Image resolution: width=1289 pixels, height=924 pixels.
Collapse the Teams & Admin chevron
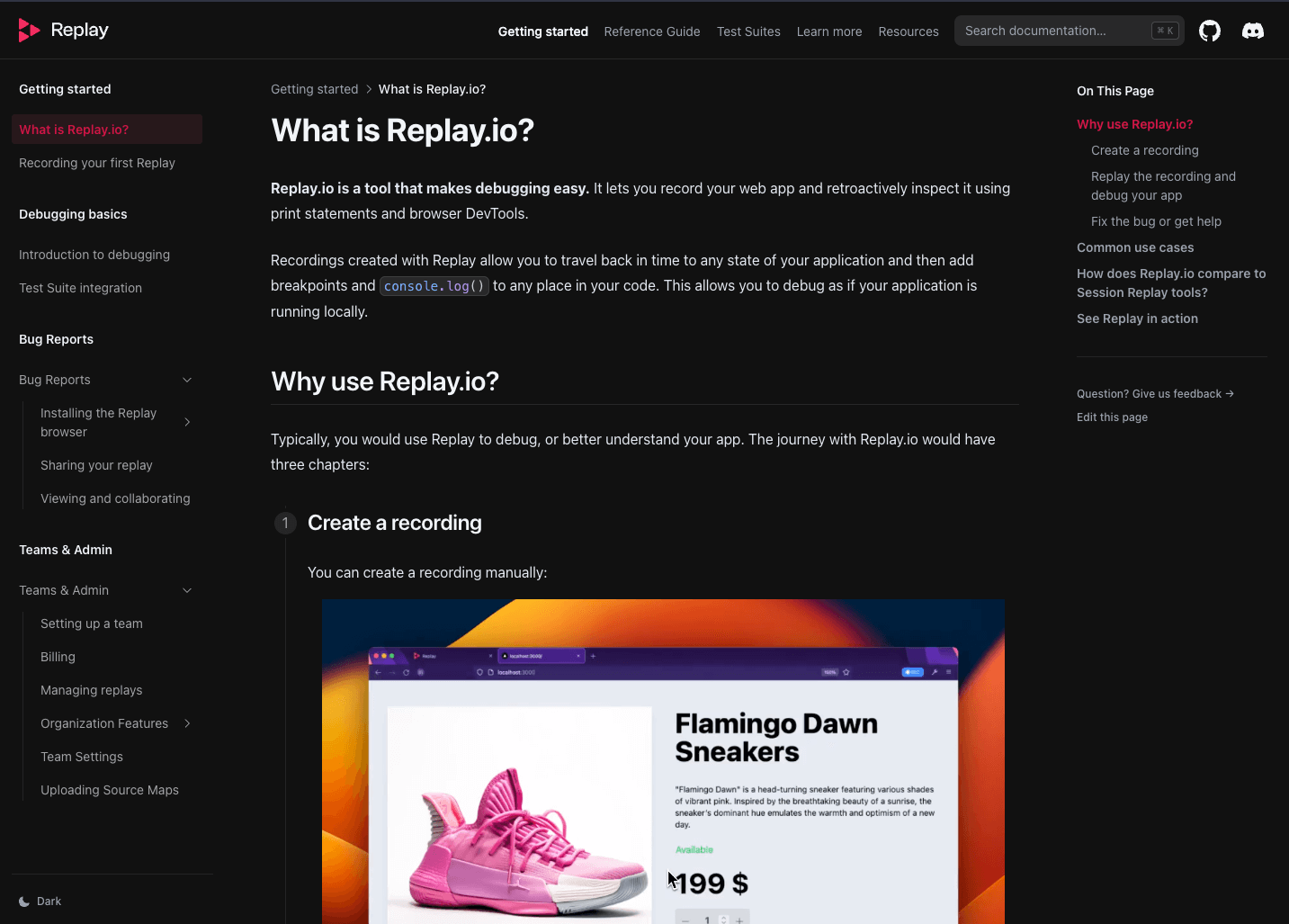click(187, 590)
